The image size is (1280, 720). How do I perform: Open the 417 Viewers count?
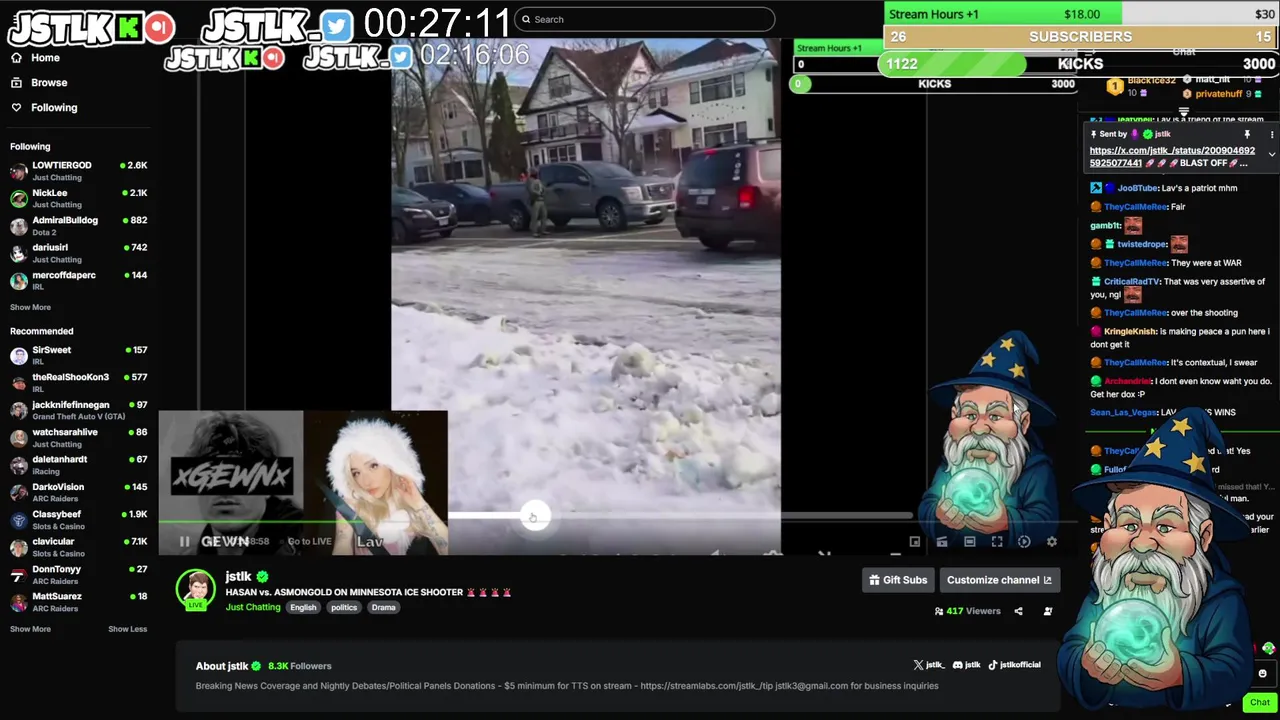point(967,611)
